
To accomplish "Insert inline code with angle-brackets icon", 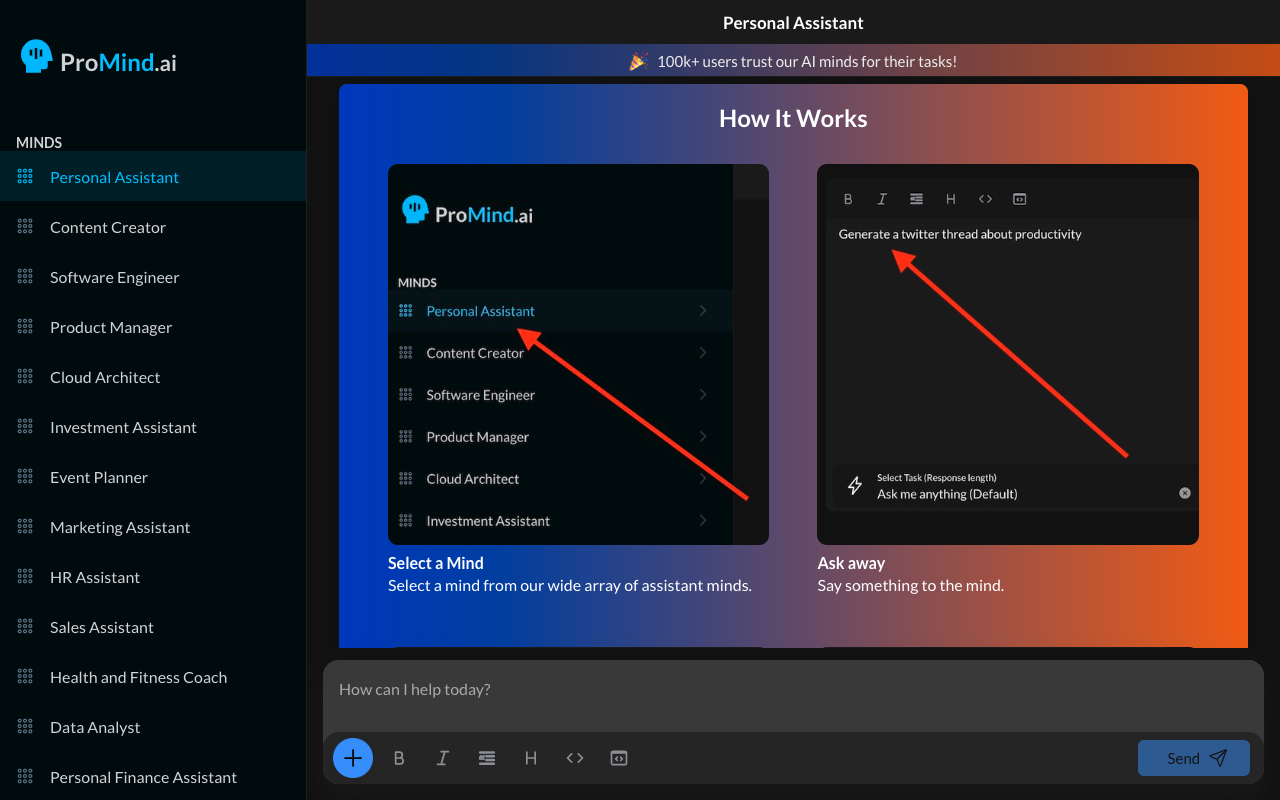I will (x=575, y=758).
